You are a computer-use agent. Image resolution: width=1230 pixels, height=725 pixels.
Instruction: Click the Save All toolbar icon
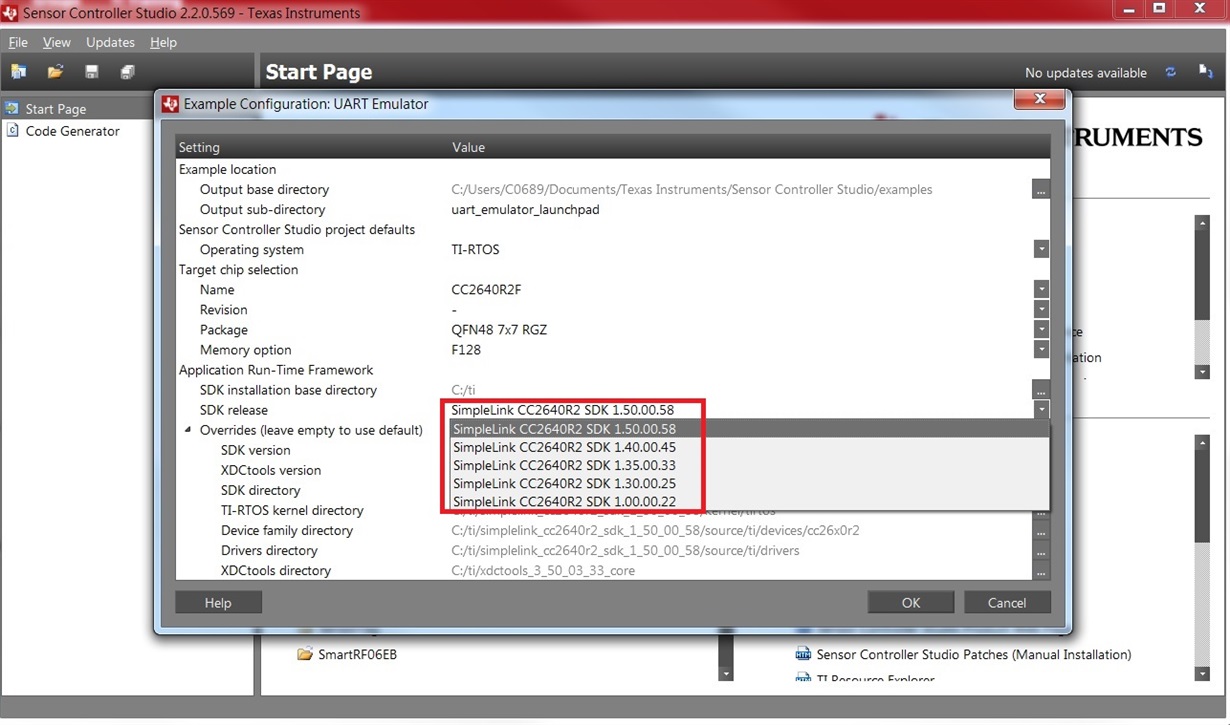[x=127, y=72]
